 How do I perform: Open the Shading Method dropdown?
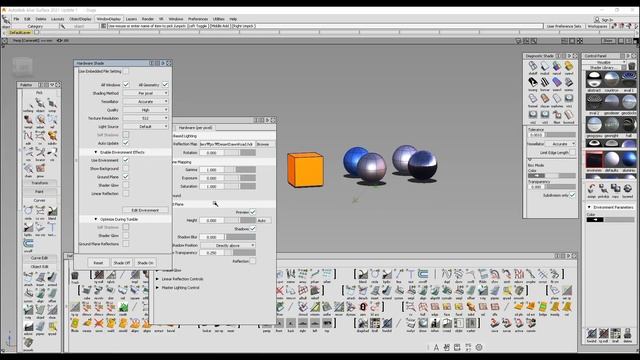[x=146, y=93]
